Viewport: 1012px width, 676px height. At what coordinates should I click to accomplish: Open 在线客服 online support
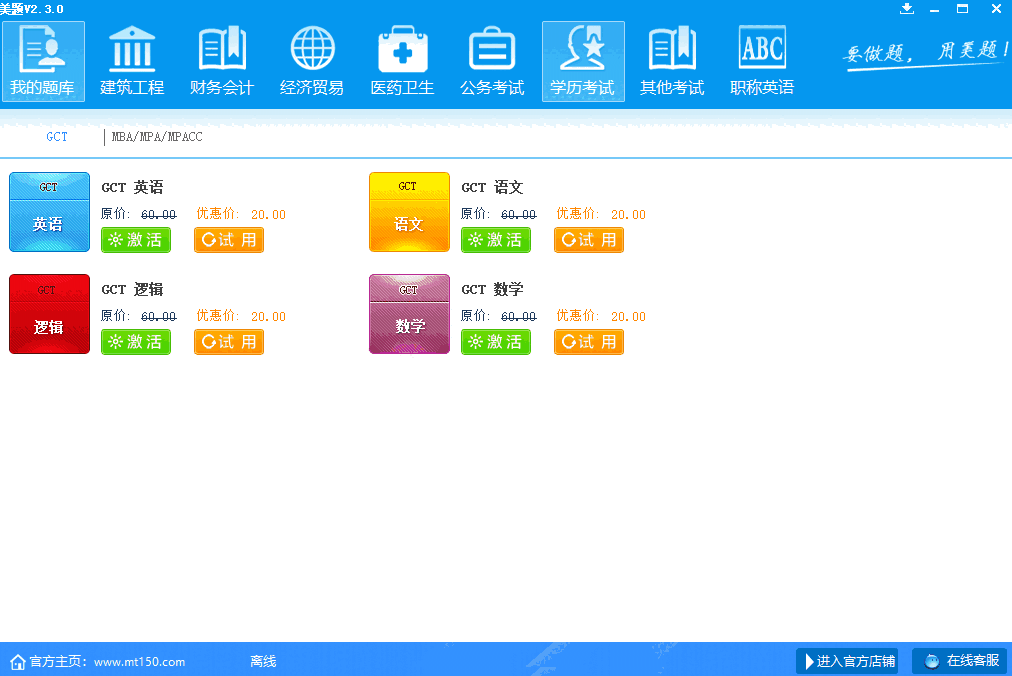(x=960, y=661)
